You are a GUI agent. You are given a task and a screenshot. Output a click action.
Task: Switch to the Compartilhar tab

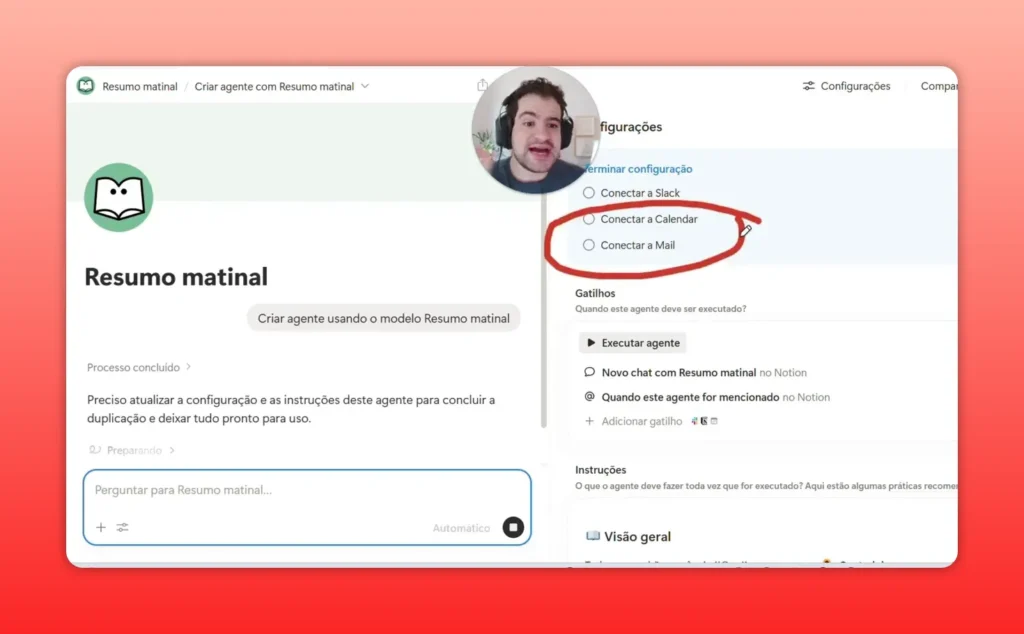[938, 86]
